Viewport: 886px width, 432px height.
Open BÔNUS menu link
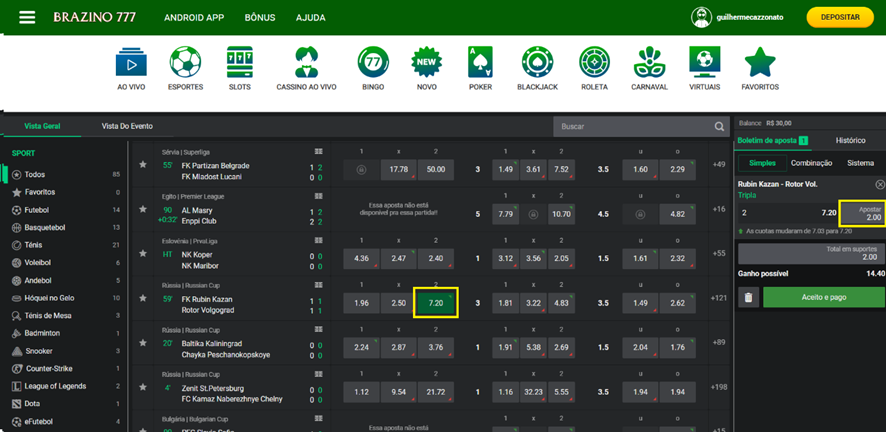pyautogui.click(x=260, y=18)
